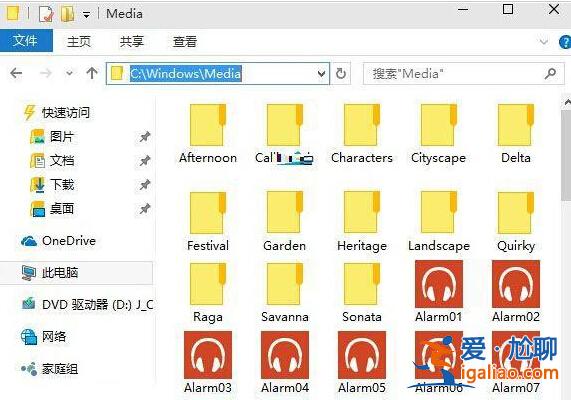Screen dimensions: 571x400
Task: Open the quick access toolbar customize dropdown
Action: 86,15
